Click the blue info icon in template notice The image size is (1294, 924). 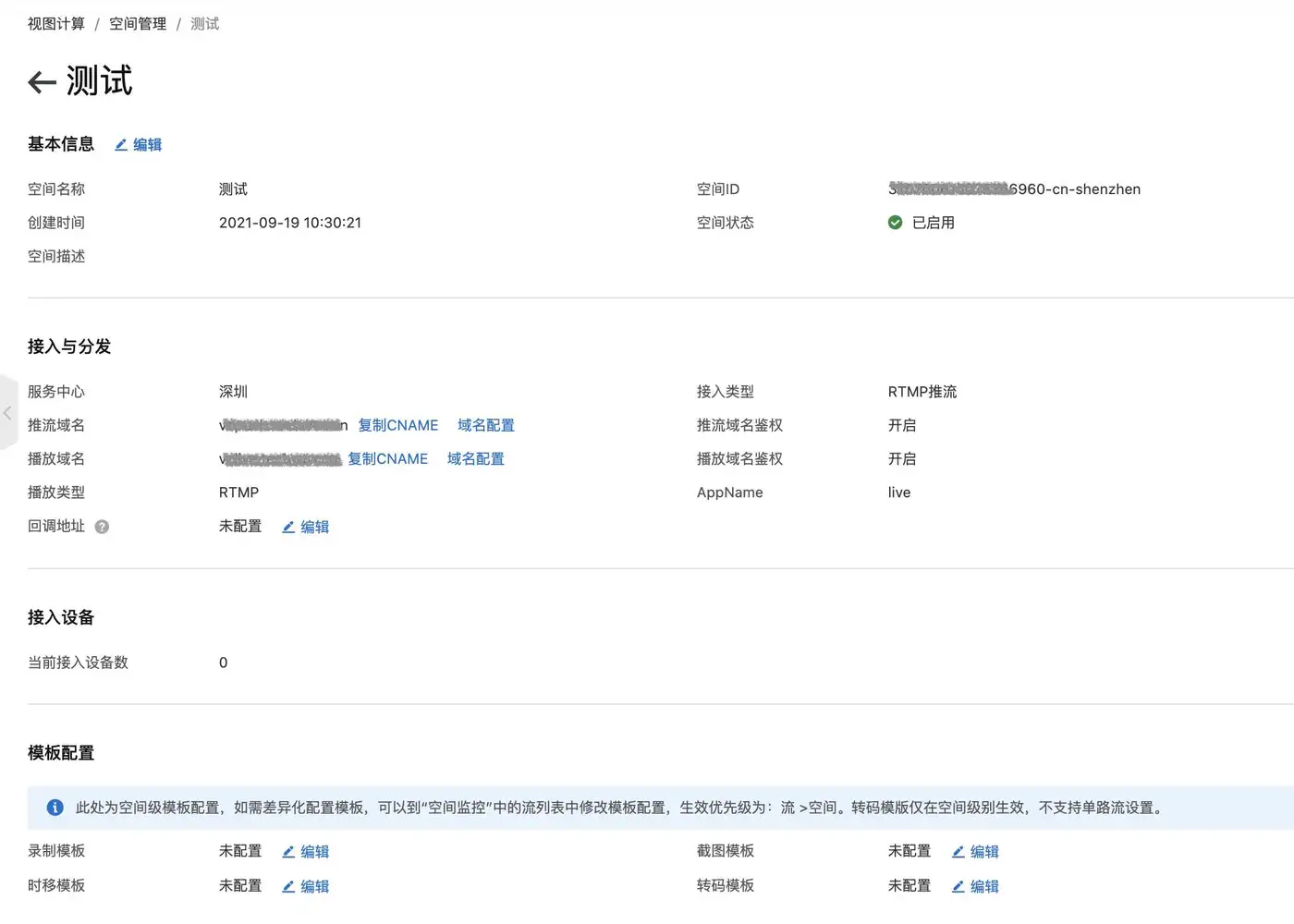click(x=55, y=808)
